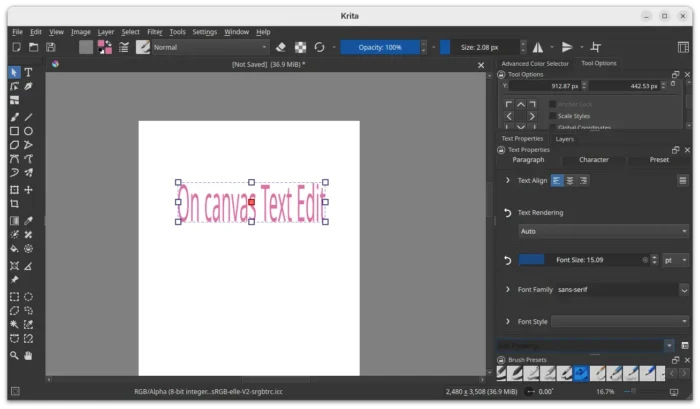Click the Preset button in Text Properties

coord(659,160)
